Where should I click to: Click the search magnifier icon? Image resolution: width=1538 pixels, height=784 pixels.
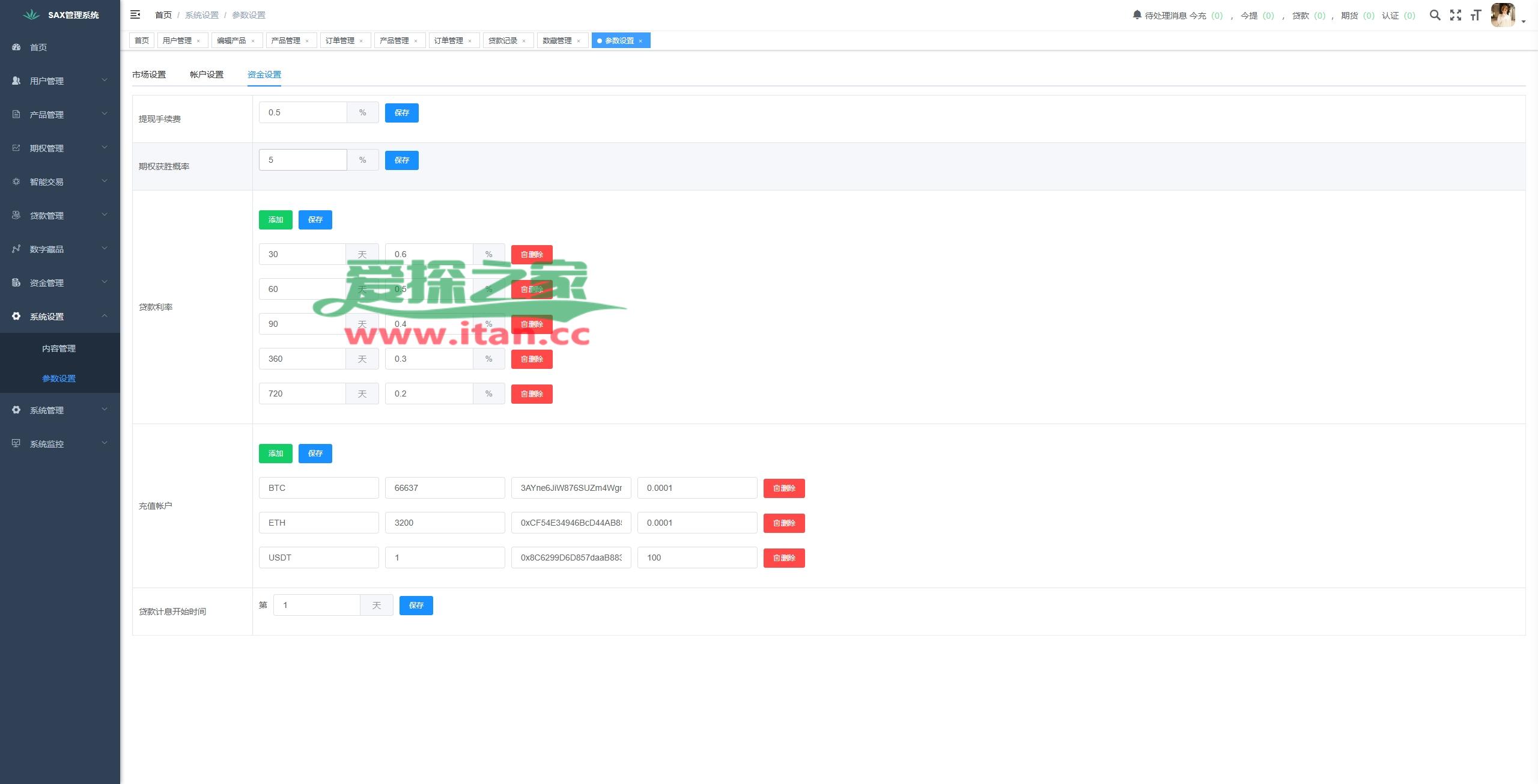(1435, 15)
